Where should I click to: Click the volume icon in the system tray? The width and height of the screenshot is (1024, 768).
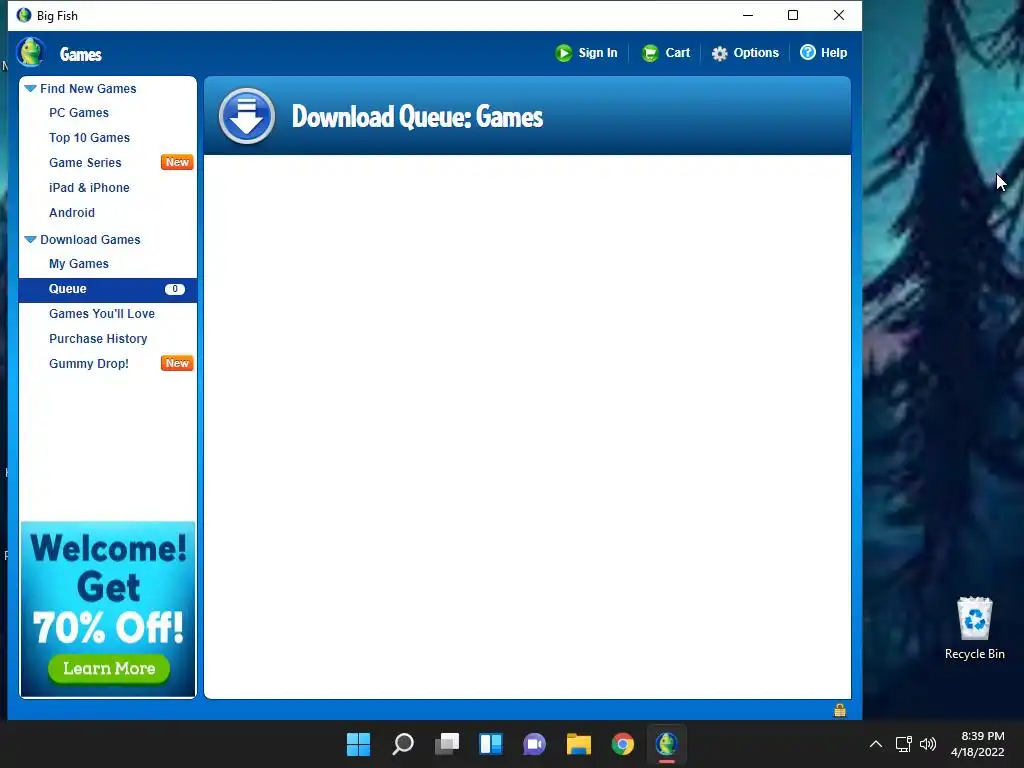click(x=928, y=744)
